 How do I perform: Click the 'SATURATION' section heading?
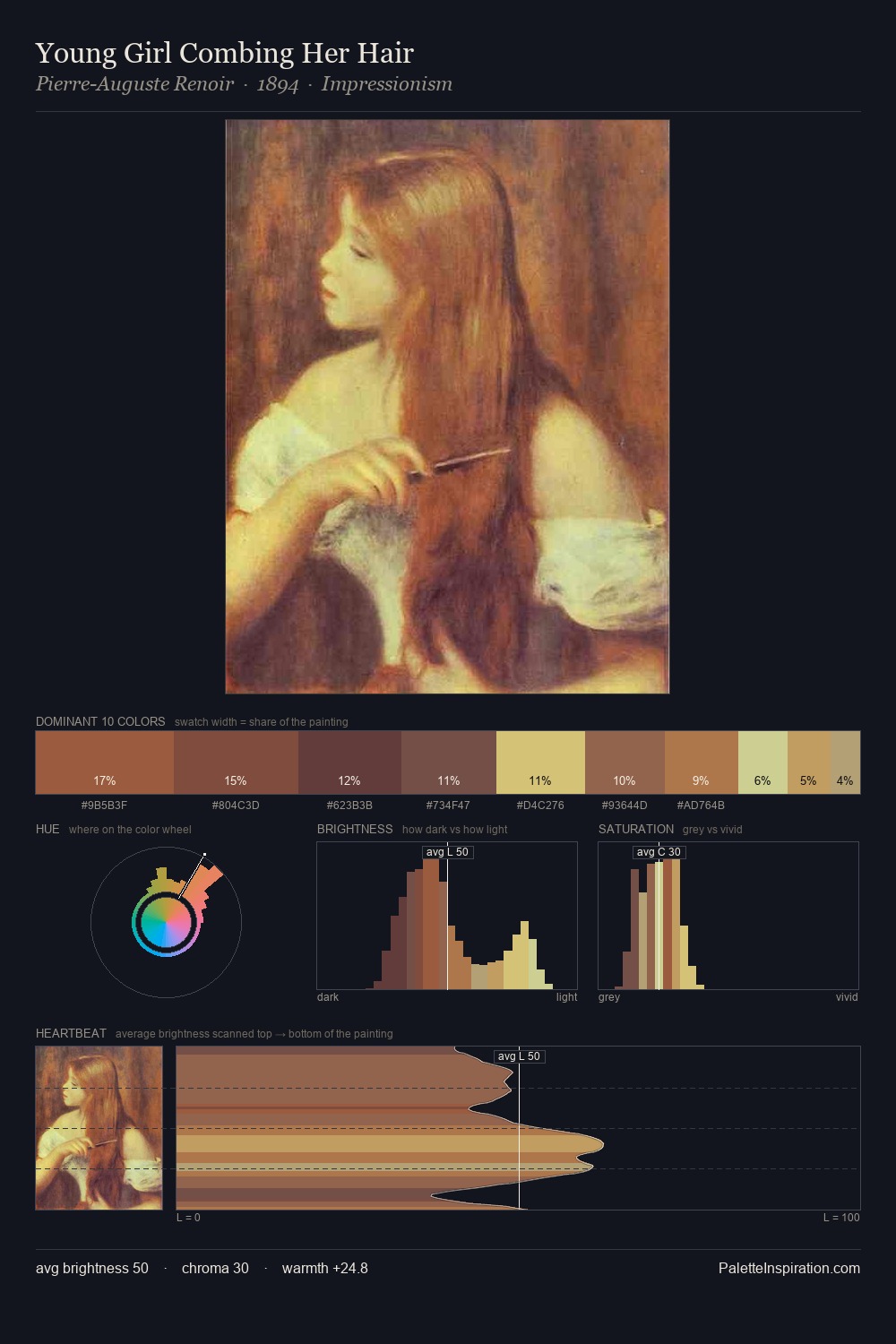point(636,829)
